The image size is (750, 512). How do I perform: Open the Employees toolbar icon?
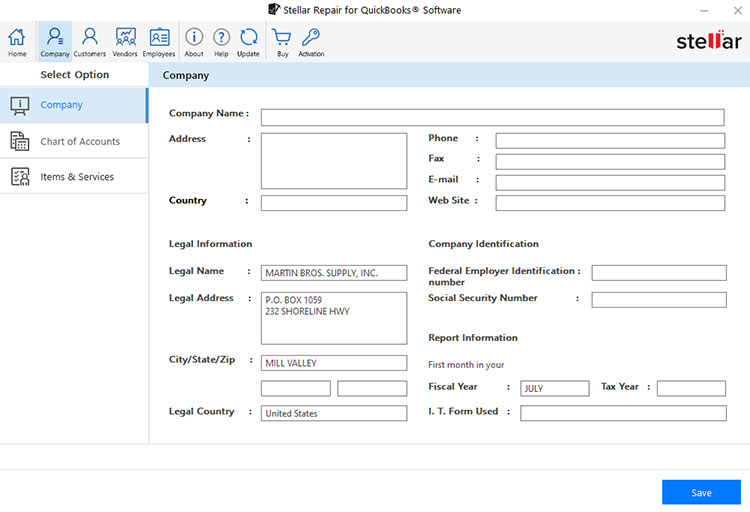(x=159, y=42)
